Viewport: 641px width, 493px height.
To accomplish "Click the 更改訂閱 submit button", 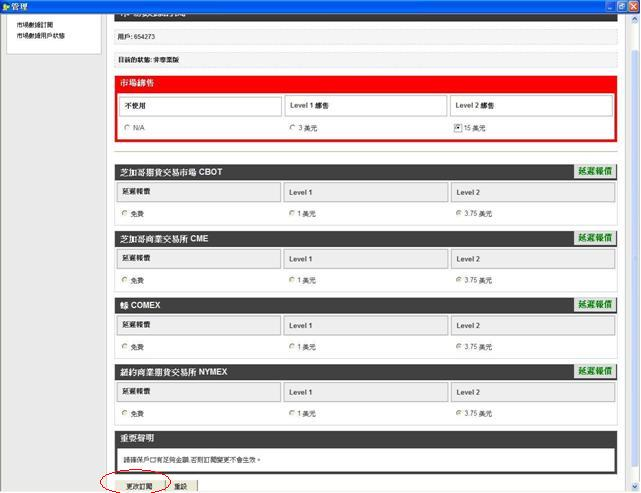I will pyautogui.click(x=139, y=486).
